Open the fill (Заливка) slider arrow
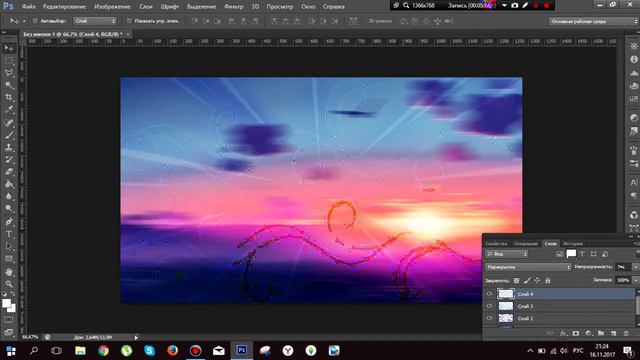 click(635, 280)
